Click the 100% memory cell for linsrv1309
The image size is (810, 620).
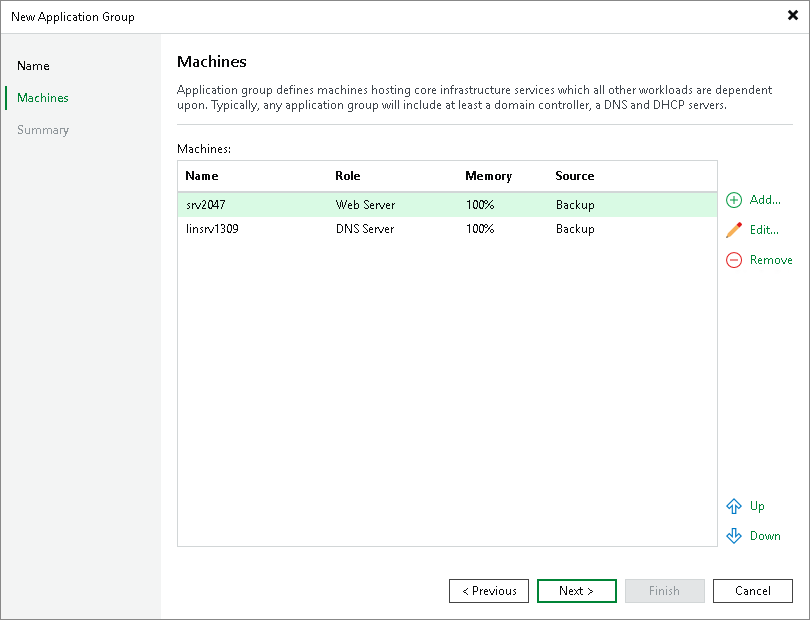click(480, 229)
